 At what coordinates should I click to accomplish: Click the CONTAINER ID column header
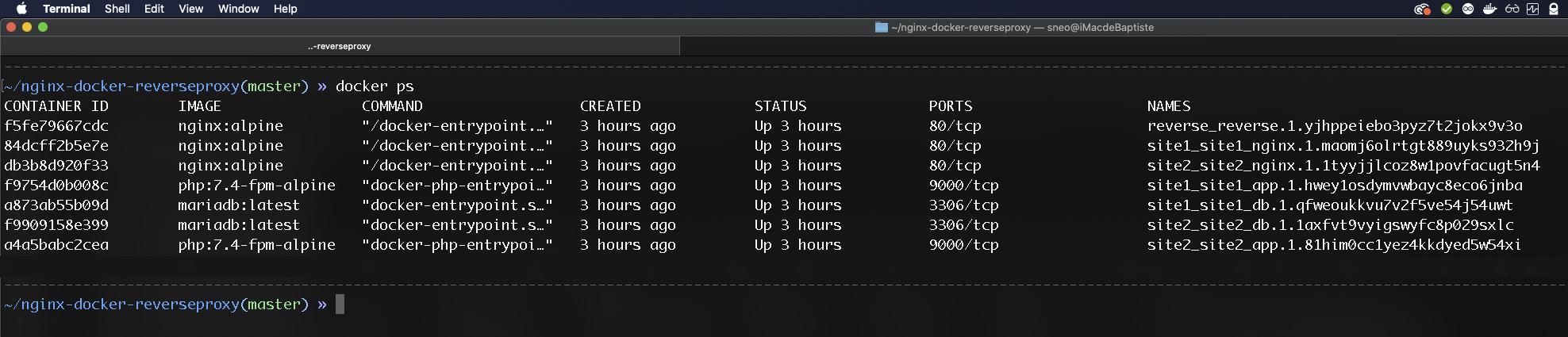pyautogui.click(x=56, y=106)
